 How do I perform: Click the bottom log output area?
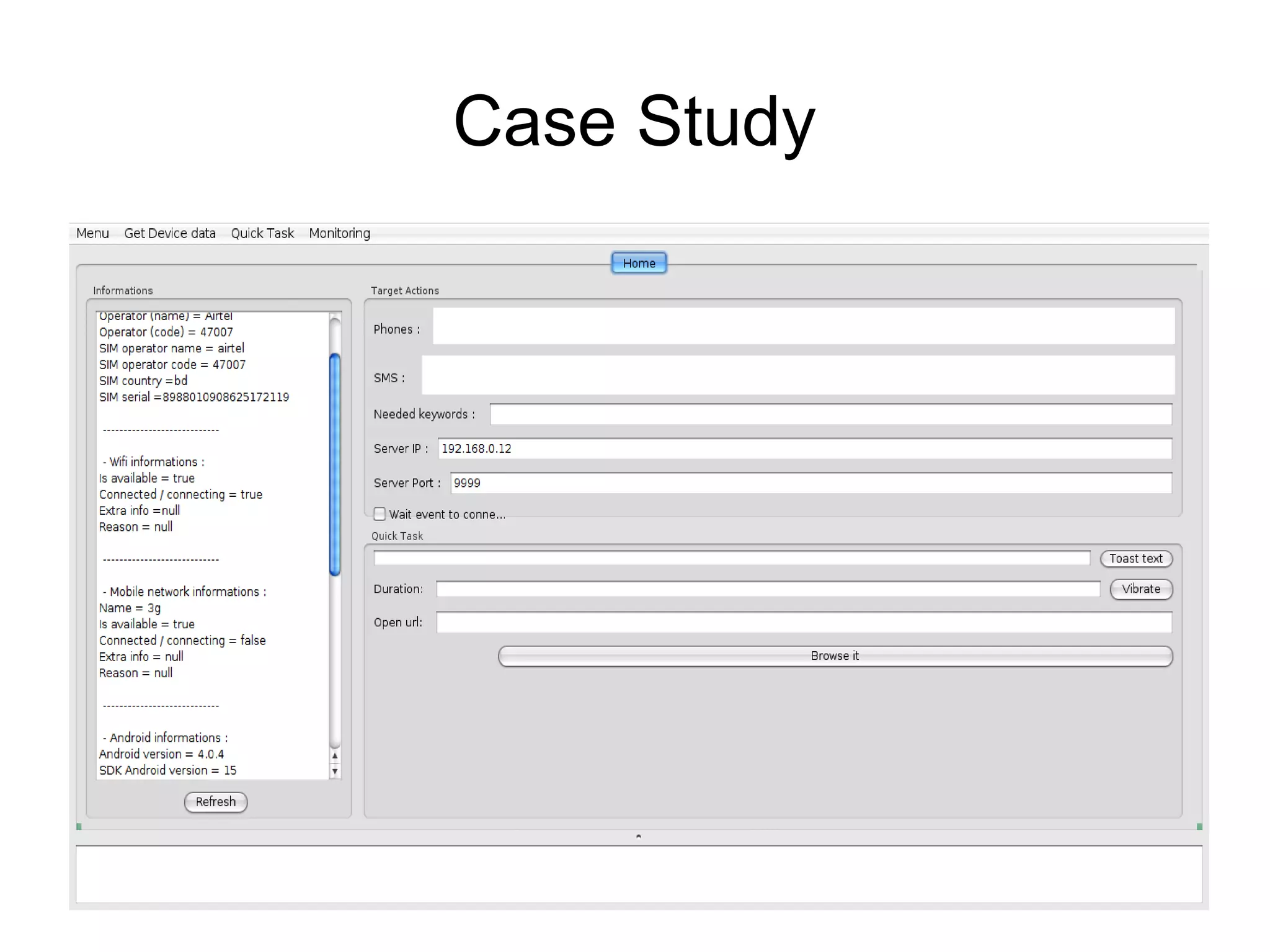coord(639,874)
